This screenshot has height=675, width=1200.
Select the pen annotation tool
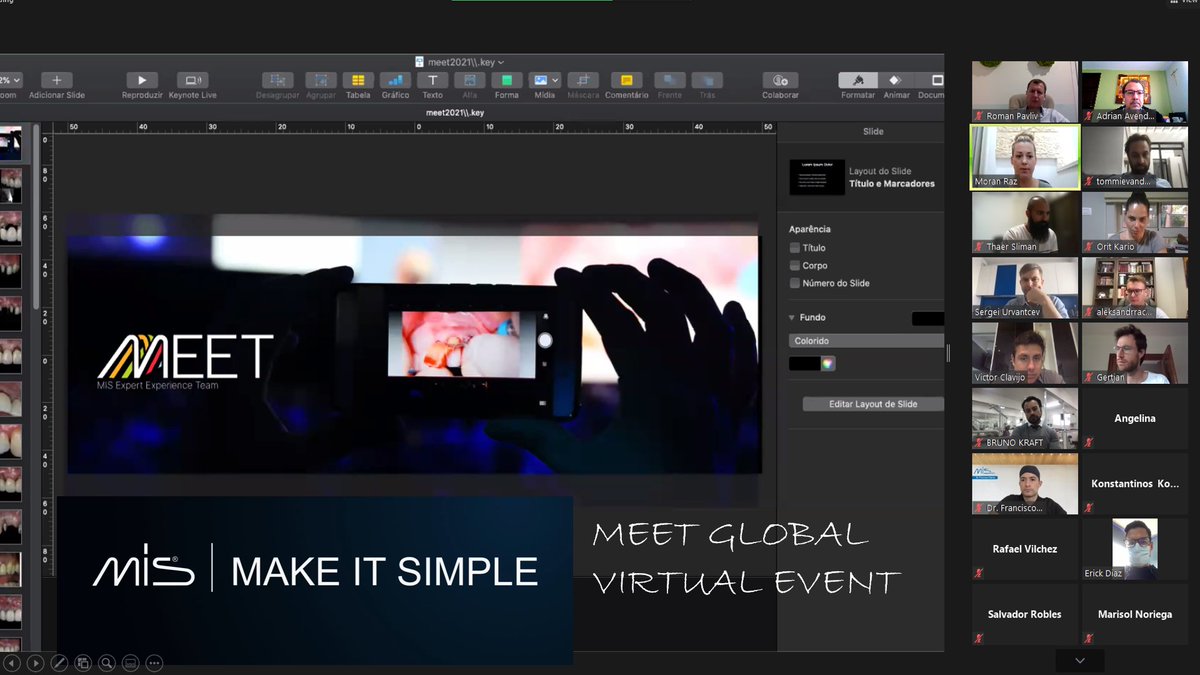(x=59, y=662)
